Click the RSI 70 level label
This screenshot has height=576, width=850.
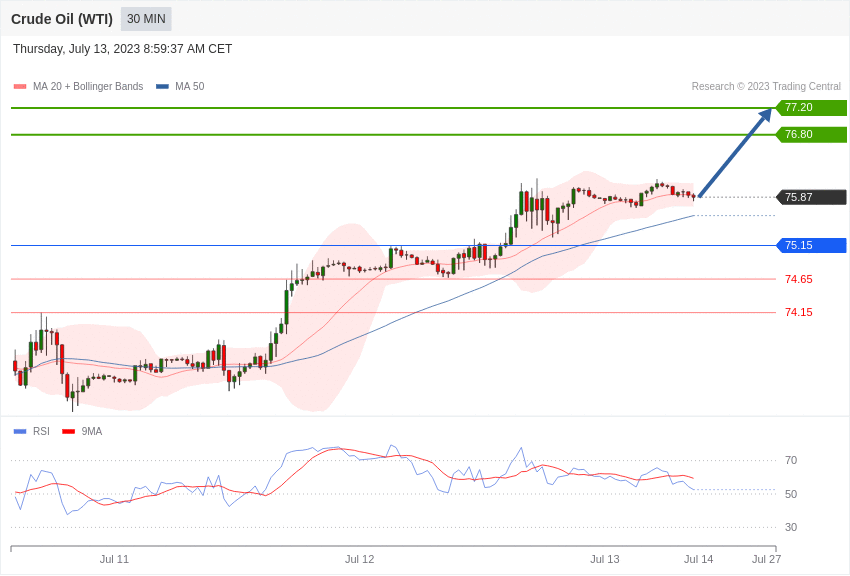(791, 461)
